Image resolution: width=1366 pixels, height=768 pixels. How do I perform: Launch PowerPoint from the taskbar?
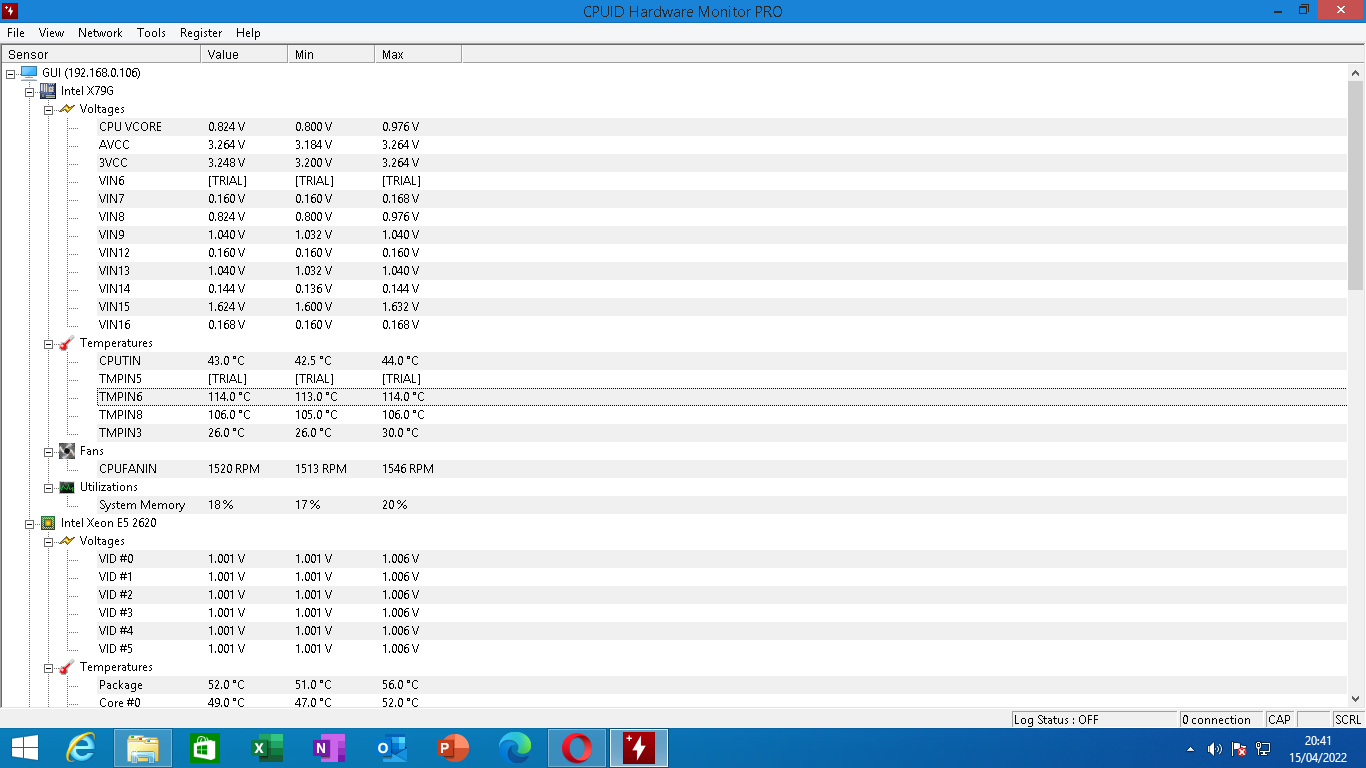pos(453,748)
